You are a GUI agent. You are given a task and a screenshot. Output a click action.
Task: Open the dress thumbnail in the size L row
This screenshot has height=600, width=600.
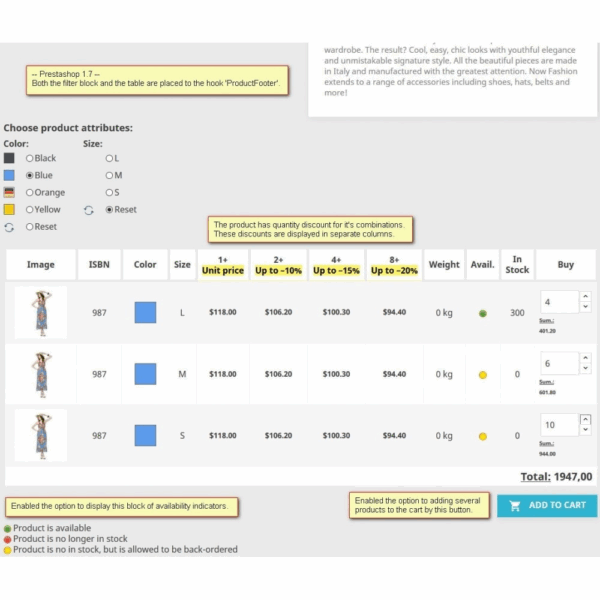41,313
